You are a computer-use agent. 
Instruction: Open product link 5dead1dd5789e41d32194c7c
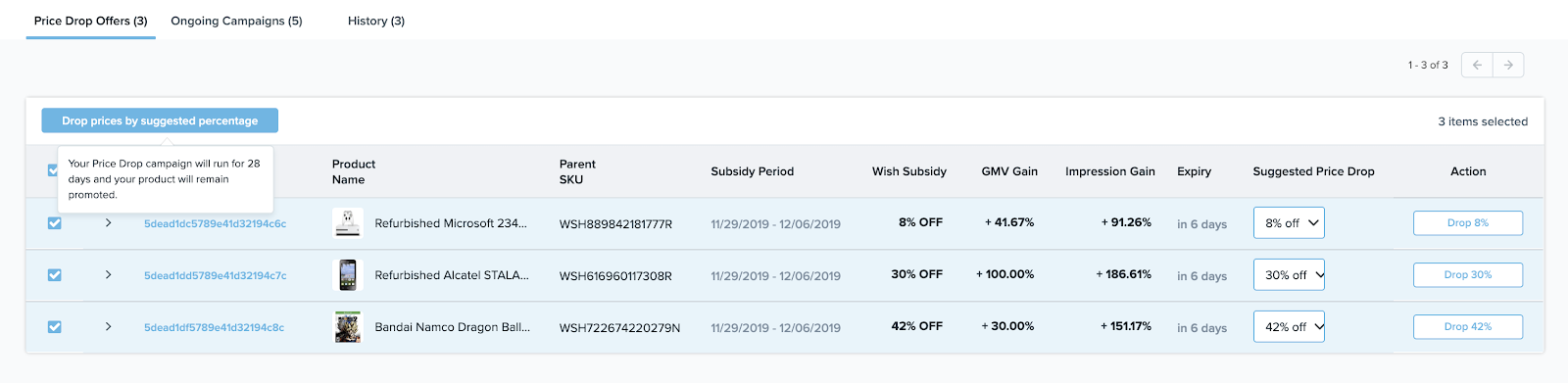point(216,276)
